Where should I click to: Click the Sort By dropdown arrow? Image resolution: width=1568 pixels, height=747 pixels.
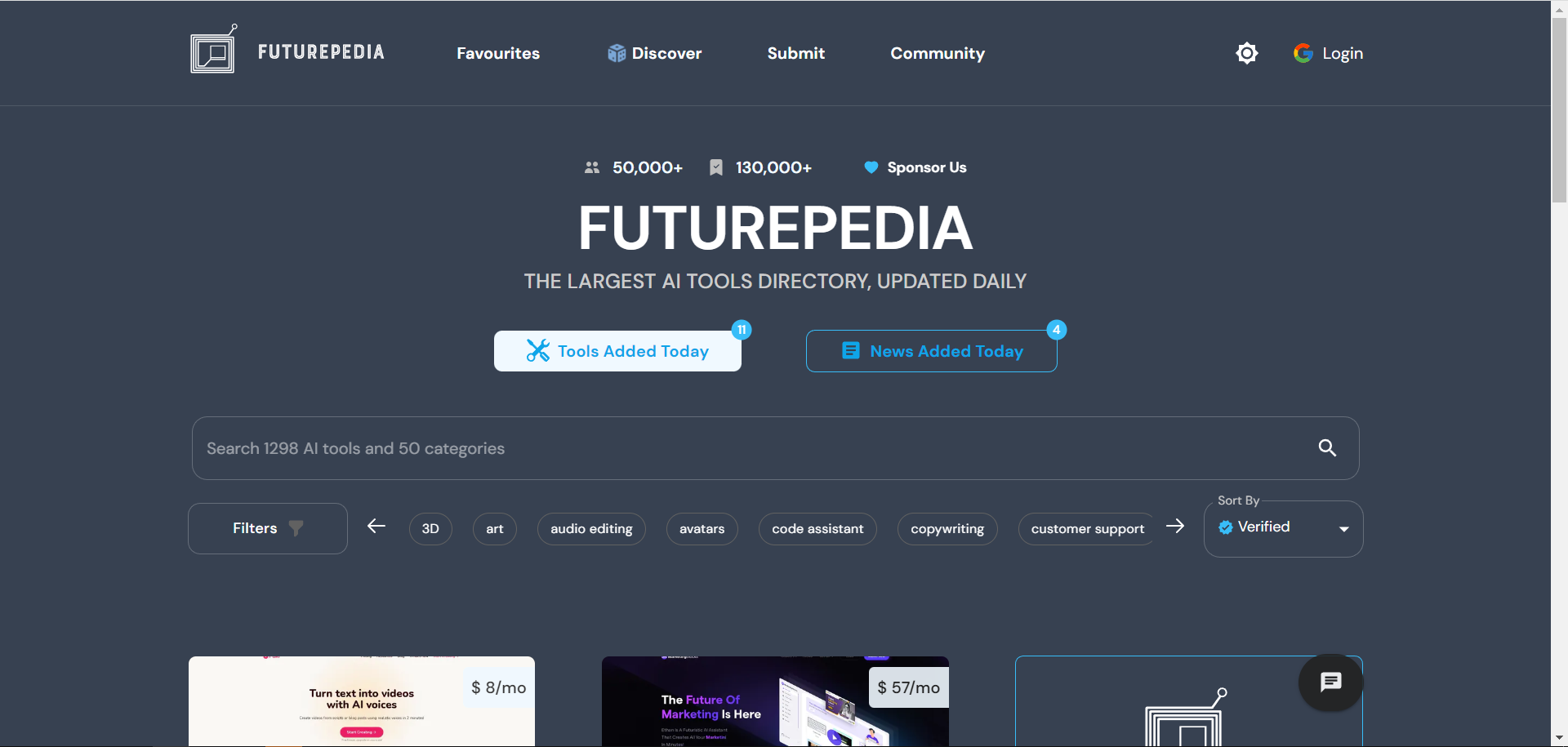pyautogui.click(x=1343, y=529)
